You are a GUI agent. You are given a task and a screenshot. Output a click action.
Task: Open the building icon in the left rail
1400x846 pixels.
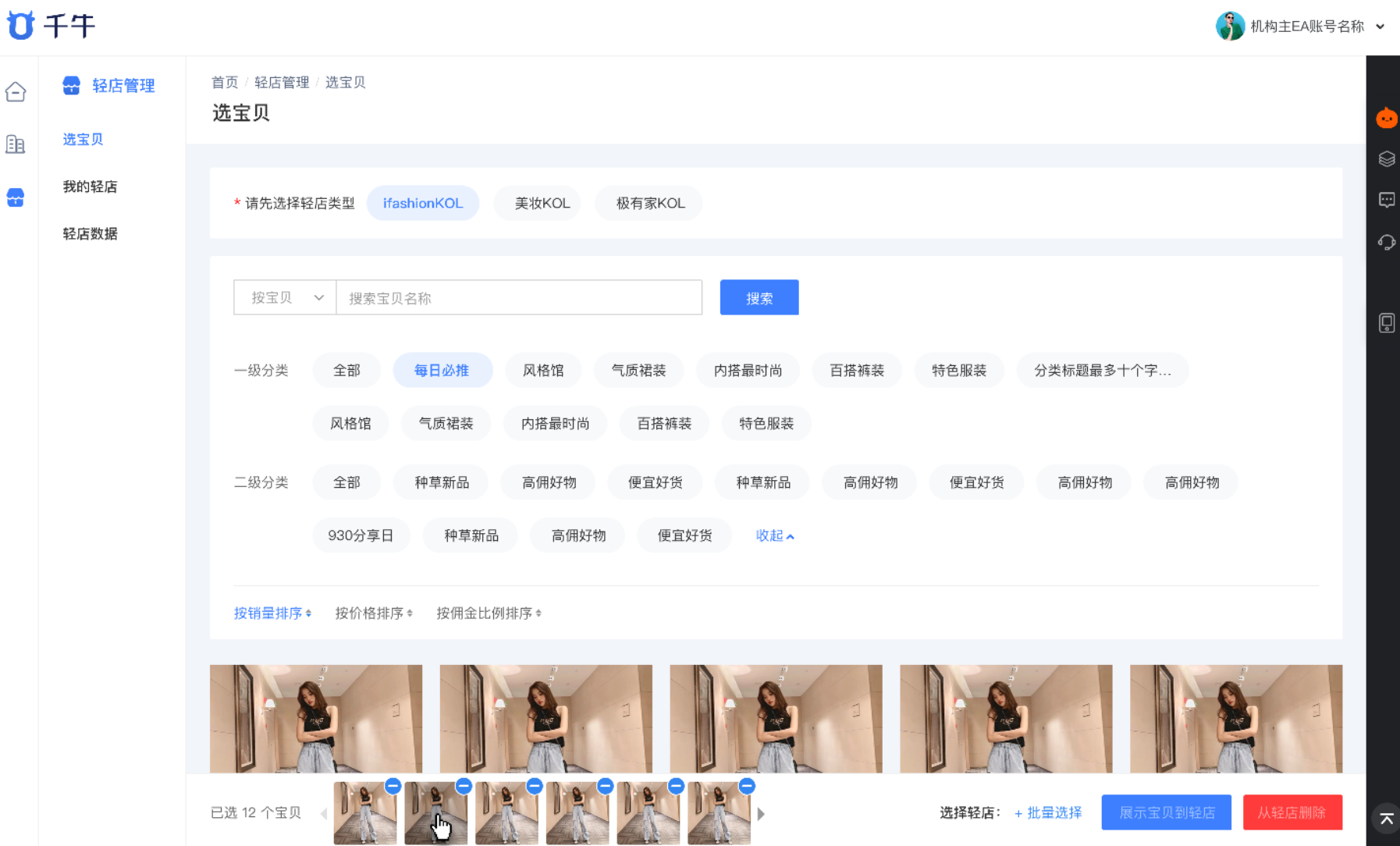[x=16, y=144]
